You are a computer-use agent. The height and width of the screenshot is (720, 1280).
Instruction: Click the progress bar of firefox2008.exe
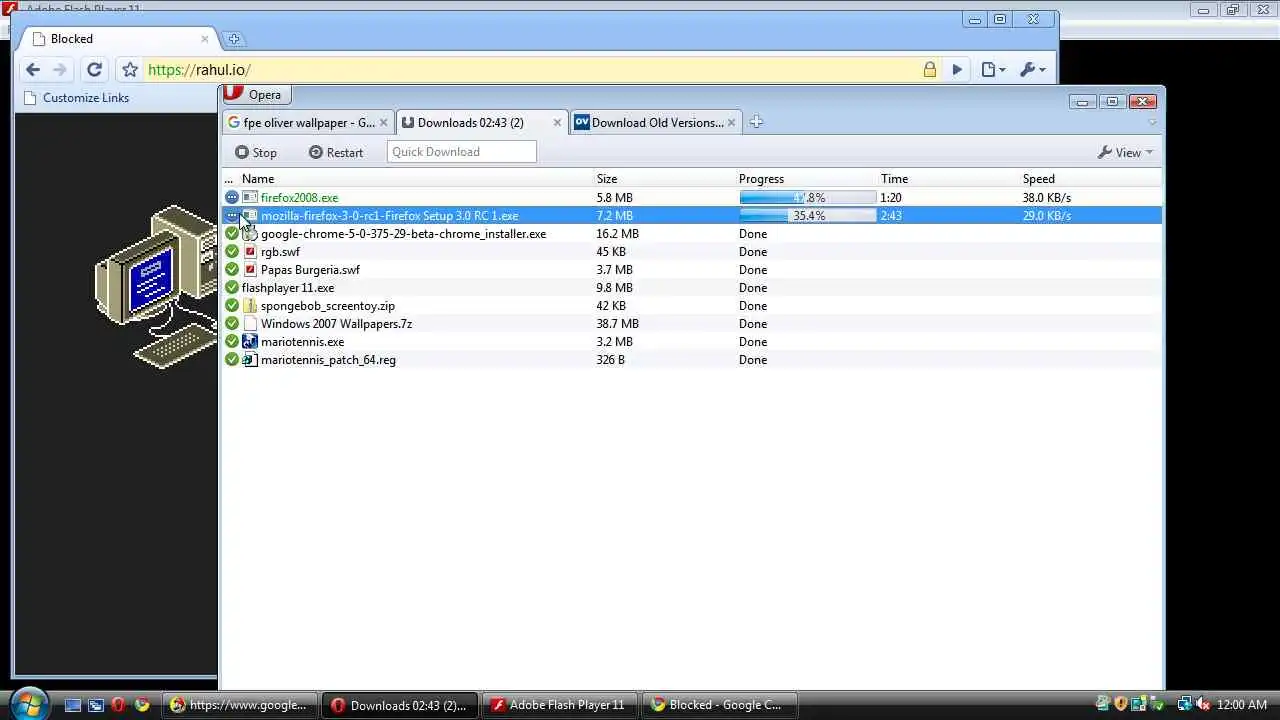[808, 197]
